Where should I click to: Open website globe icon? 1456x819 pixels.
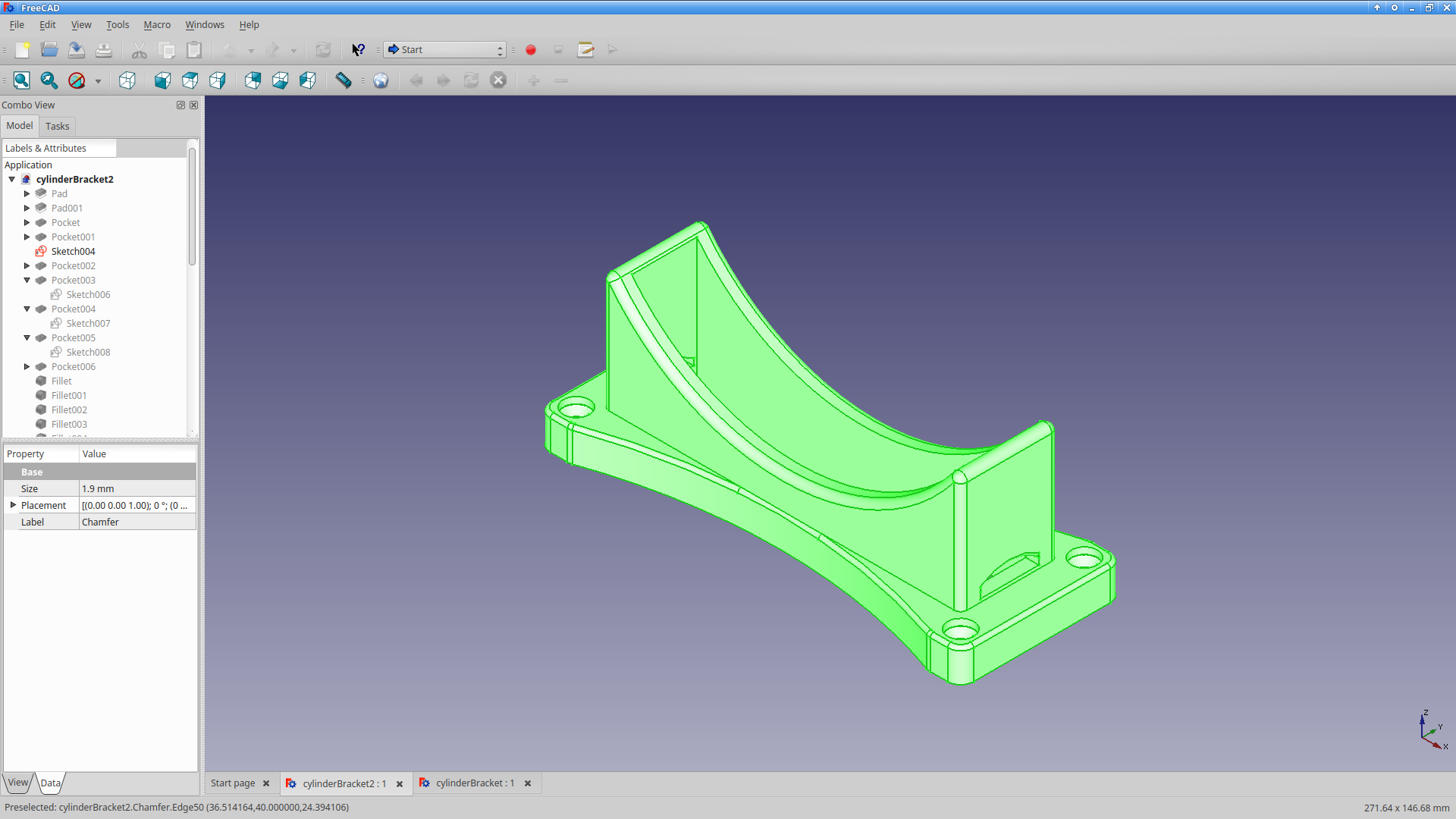click(381, 80)
